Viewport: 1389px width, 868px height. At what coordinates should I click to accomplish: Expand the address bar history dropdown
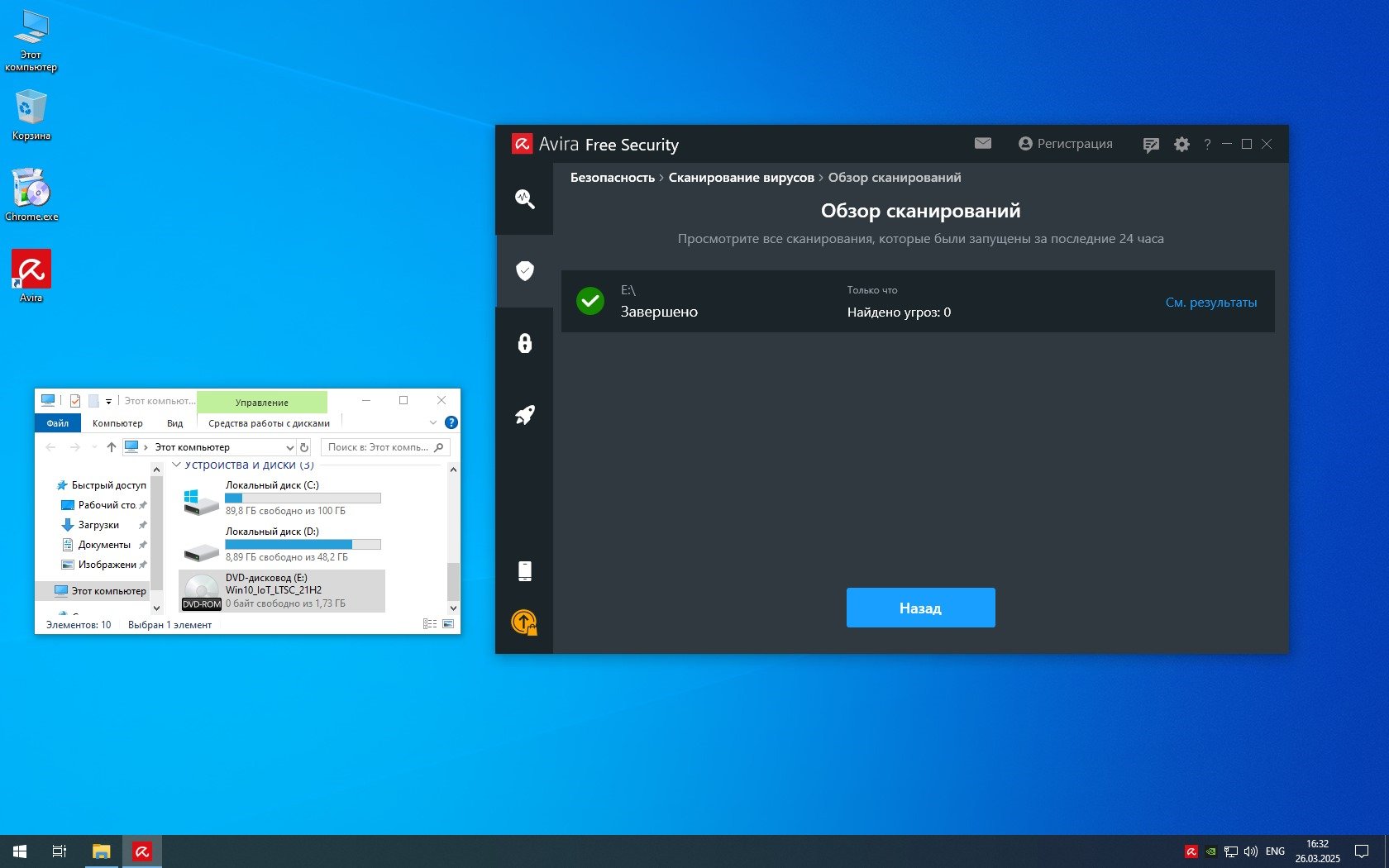[x=289, y=447]
